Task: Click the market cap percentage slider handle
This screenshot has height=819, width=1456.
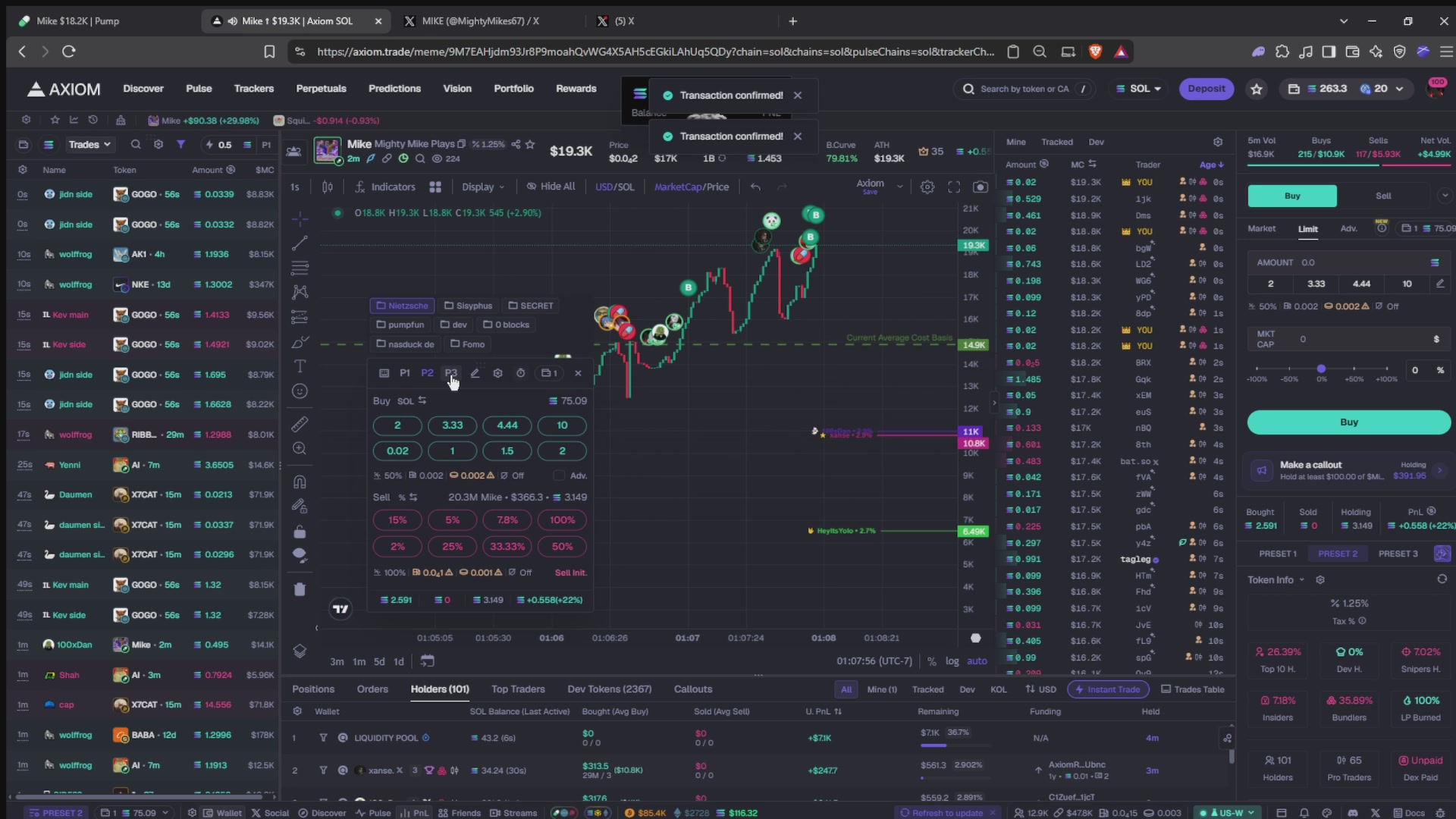Action: [1321, 369]
